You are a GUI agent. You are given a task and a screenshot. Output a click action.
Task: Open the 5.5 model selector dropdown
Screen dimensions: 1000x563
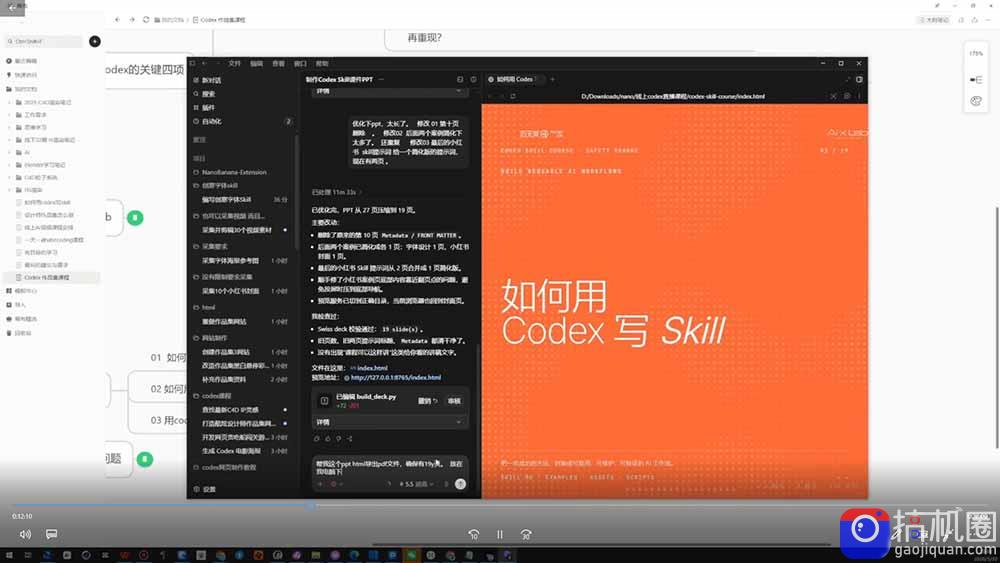[417, 484]
